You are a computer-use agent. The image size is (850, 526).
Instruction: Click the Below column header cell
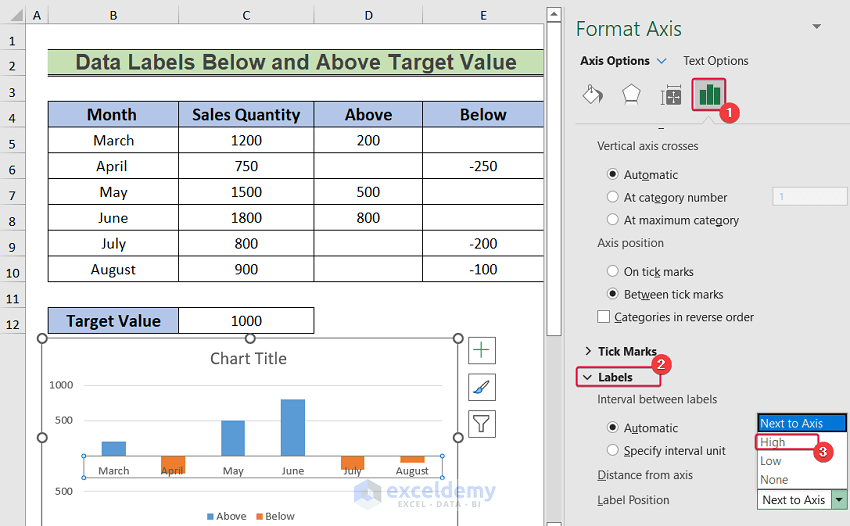pos(483,114)
